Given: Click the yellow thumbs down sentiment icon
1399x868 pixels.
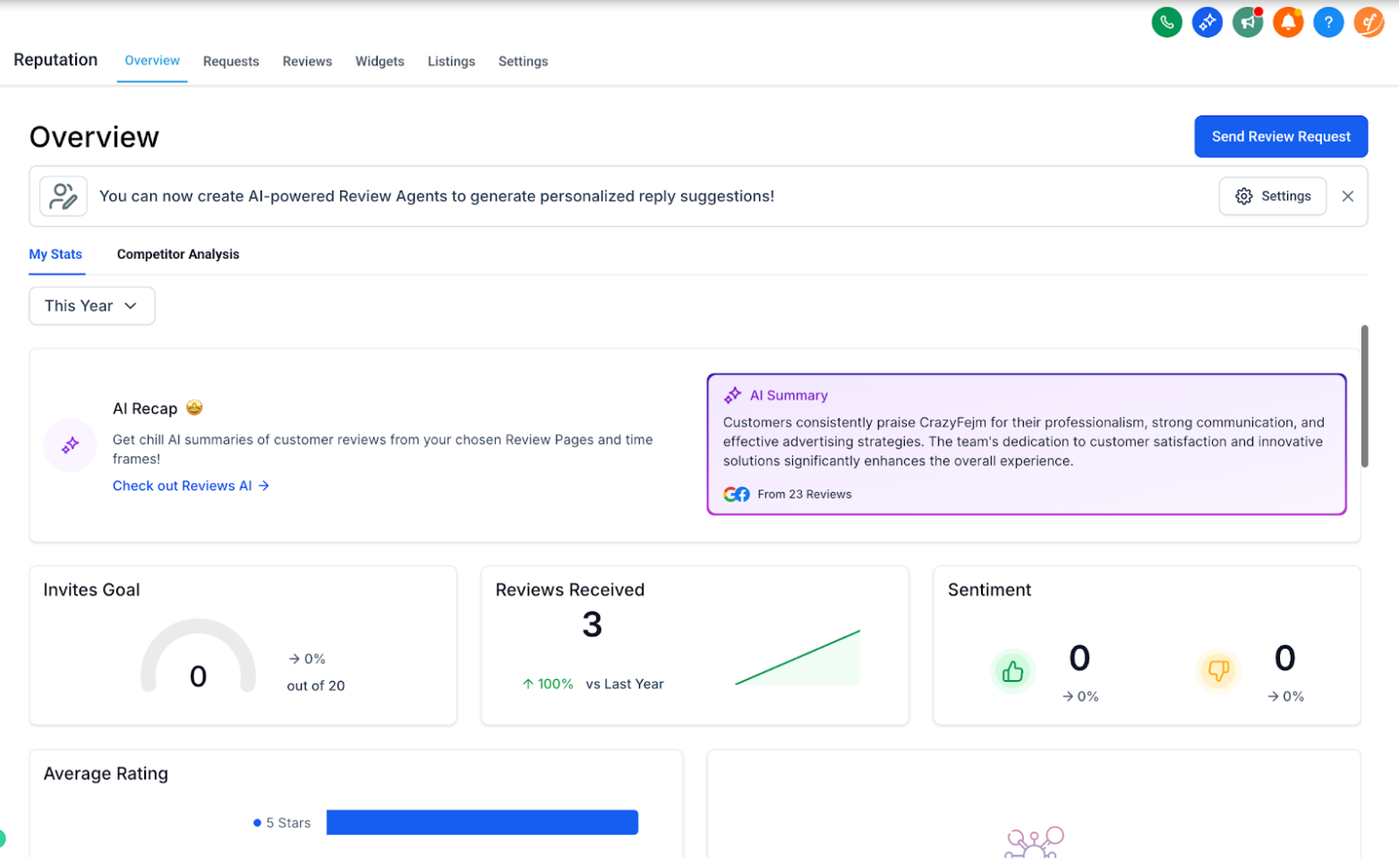Looking at the screenshot, I should click(1218, 670).
